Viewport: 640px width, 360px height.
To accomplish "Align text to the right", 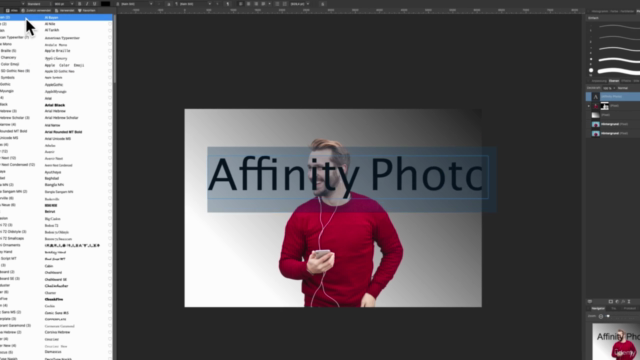I will coord(256,4).
